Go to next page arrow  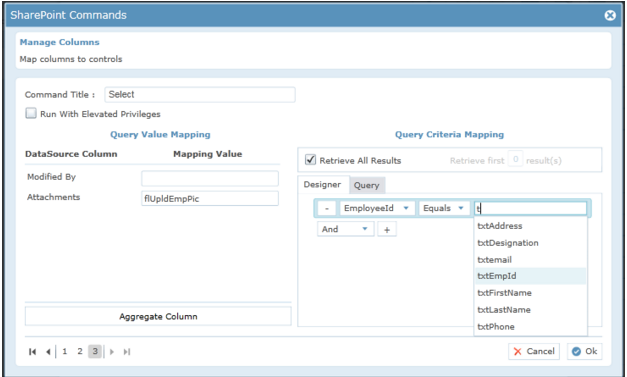112,352
